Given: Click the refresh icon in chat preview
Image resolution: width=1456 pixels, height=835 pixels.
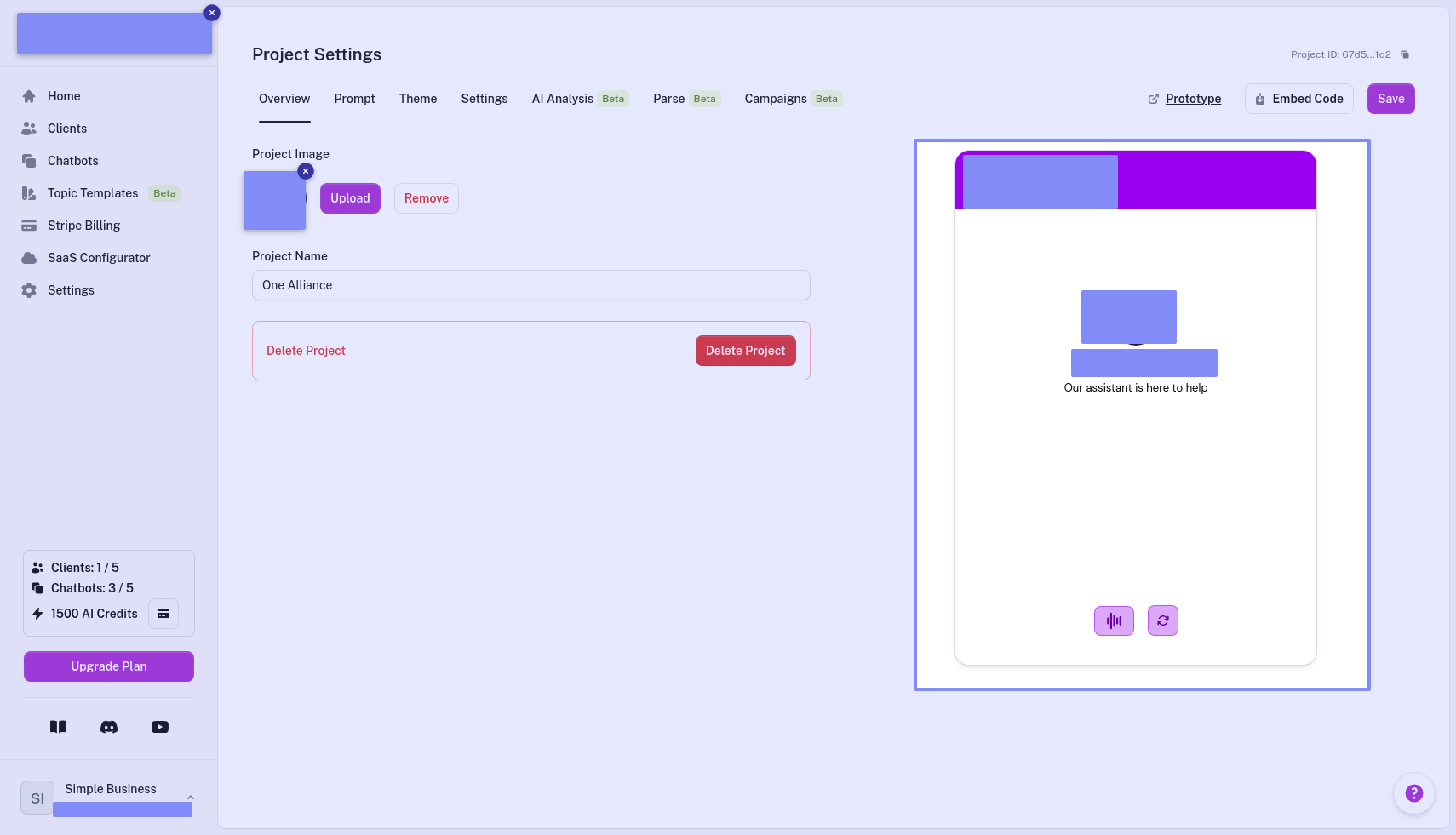Looking at the screenshot, I should point(1162,621).
